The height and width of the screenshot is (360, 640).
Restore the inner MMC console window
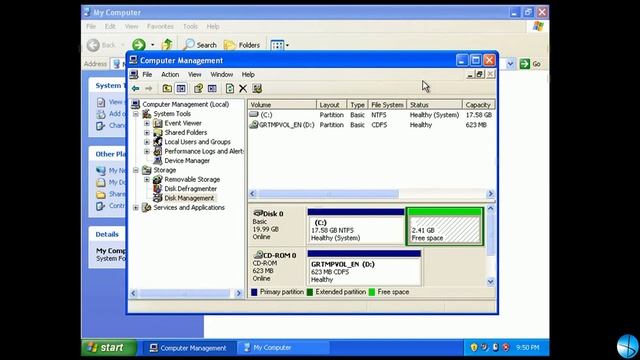point(480,74)
